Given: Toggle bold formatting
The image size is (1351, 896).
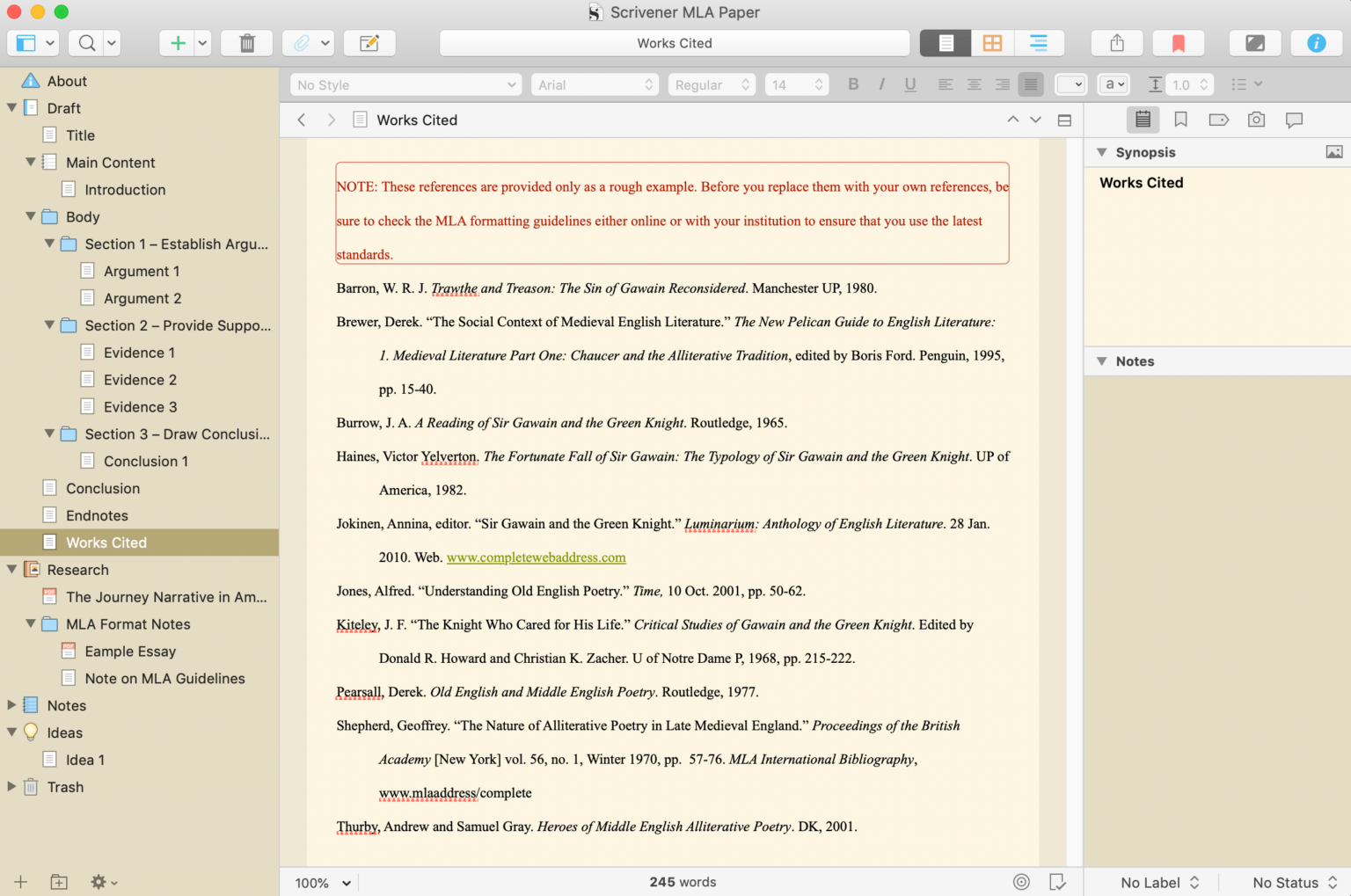Looking at the screenshot, I should point(852,84).
